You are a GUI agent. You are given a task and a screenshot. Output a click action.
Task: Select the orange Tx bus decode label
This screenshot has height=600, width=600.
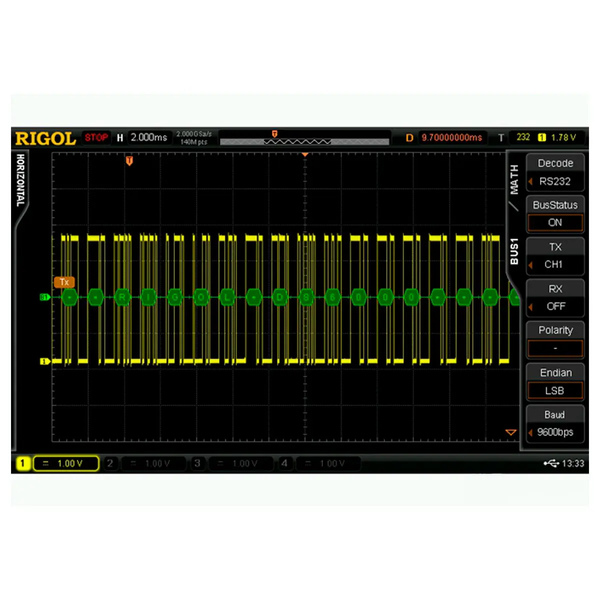65,282
